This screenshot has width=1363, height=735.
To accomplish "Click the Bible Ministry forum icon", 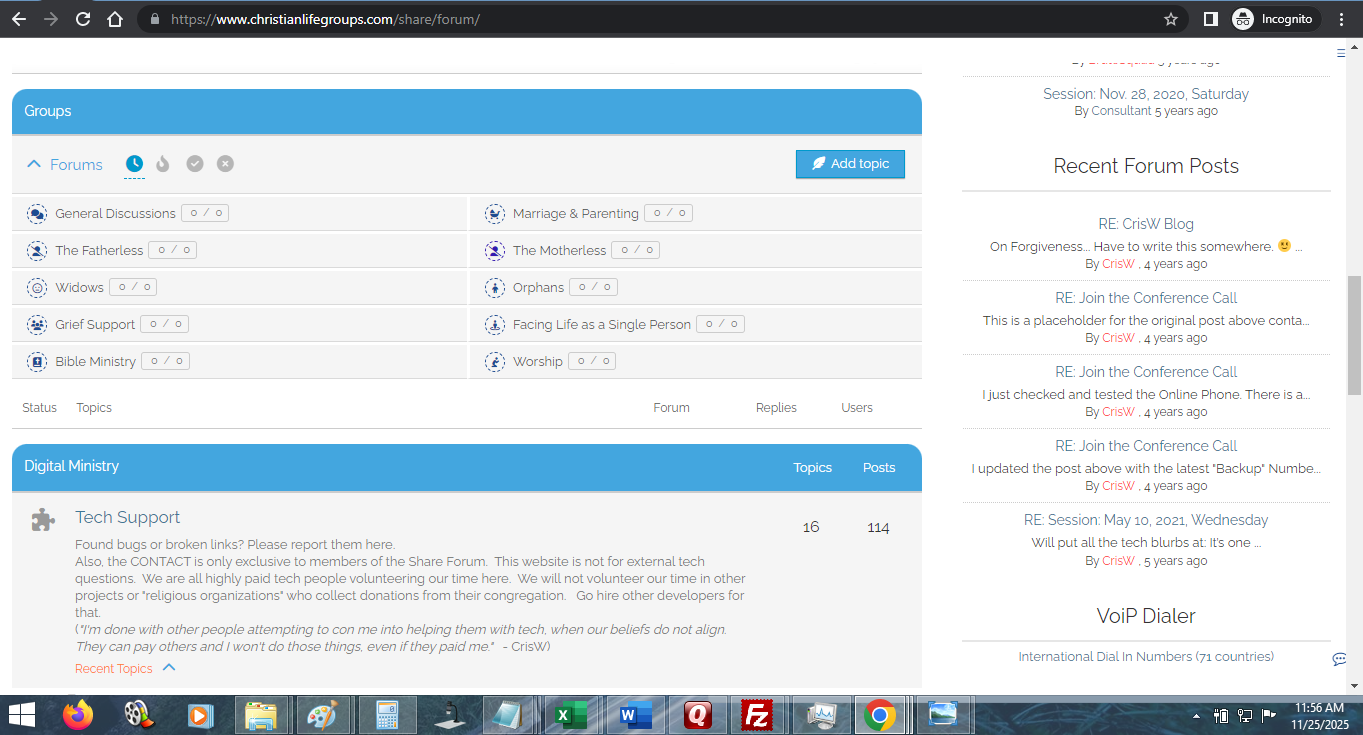I will pos(37,362).
